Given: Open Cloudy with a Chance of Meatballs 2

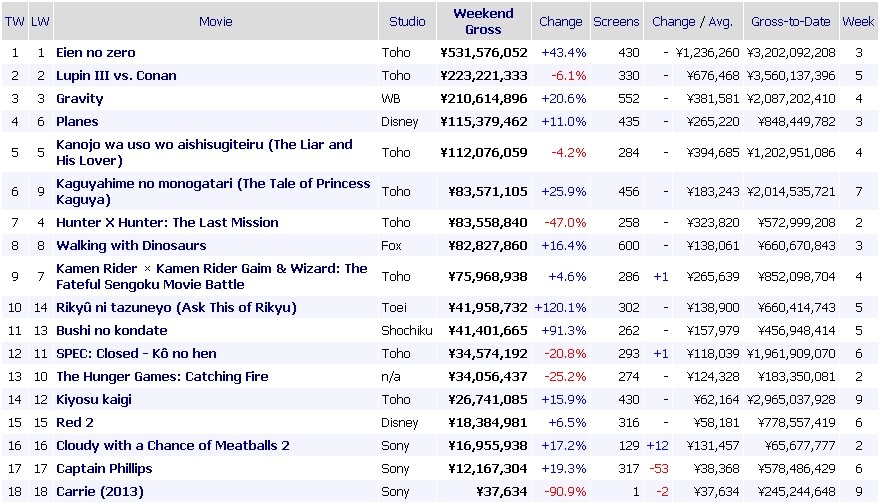Looking at the screenshot, I should 172,445.
